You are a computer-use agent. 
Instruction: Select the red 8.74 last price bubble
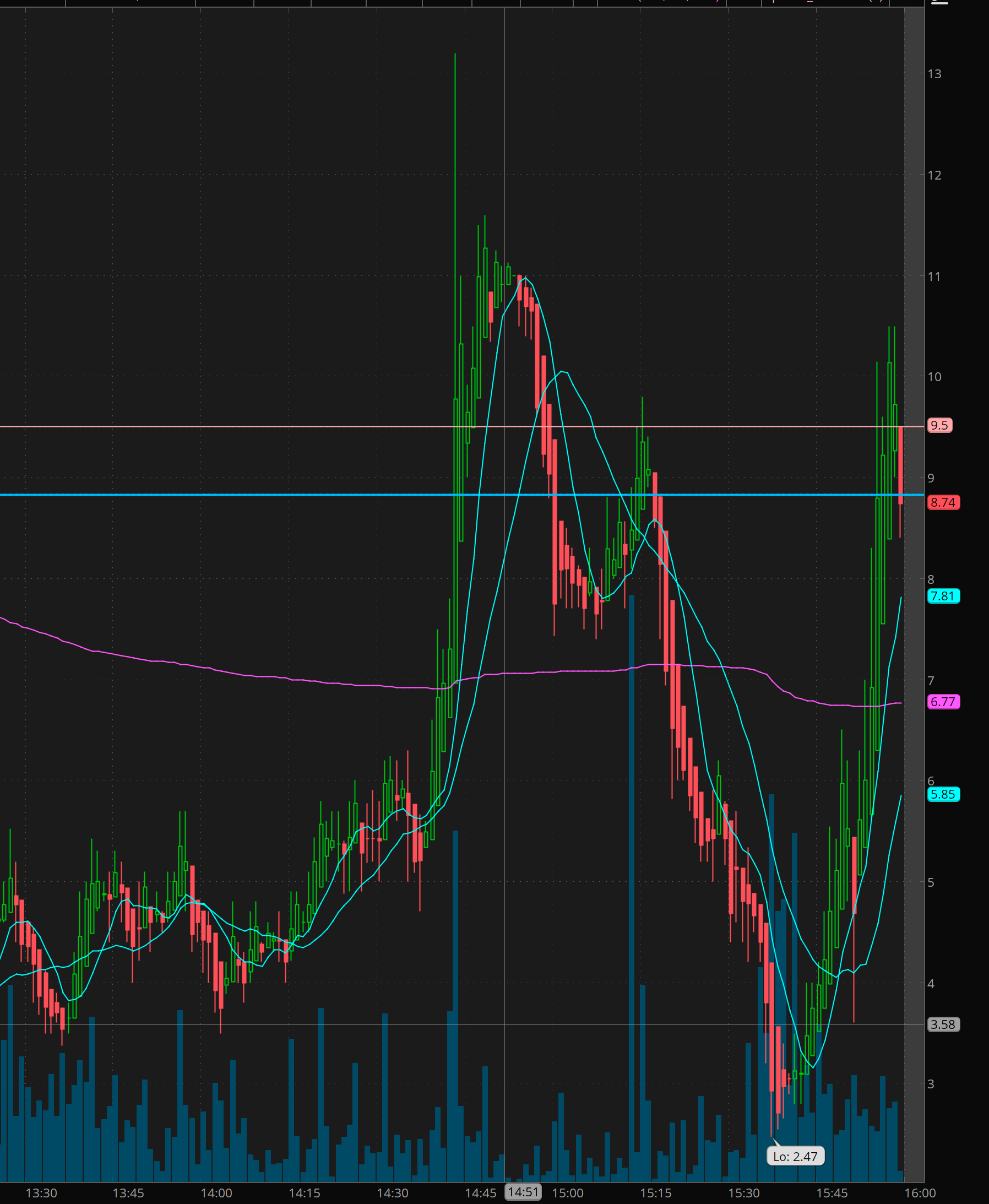pyautogui.click(x=943, y=502)
